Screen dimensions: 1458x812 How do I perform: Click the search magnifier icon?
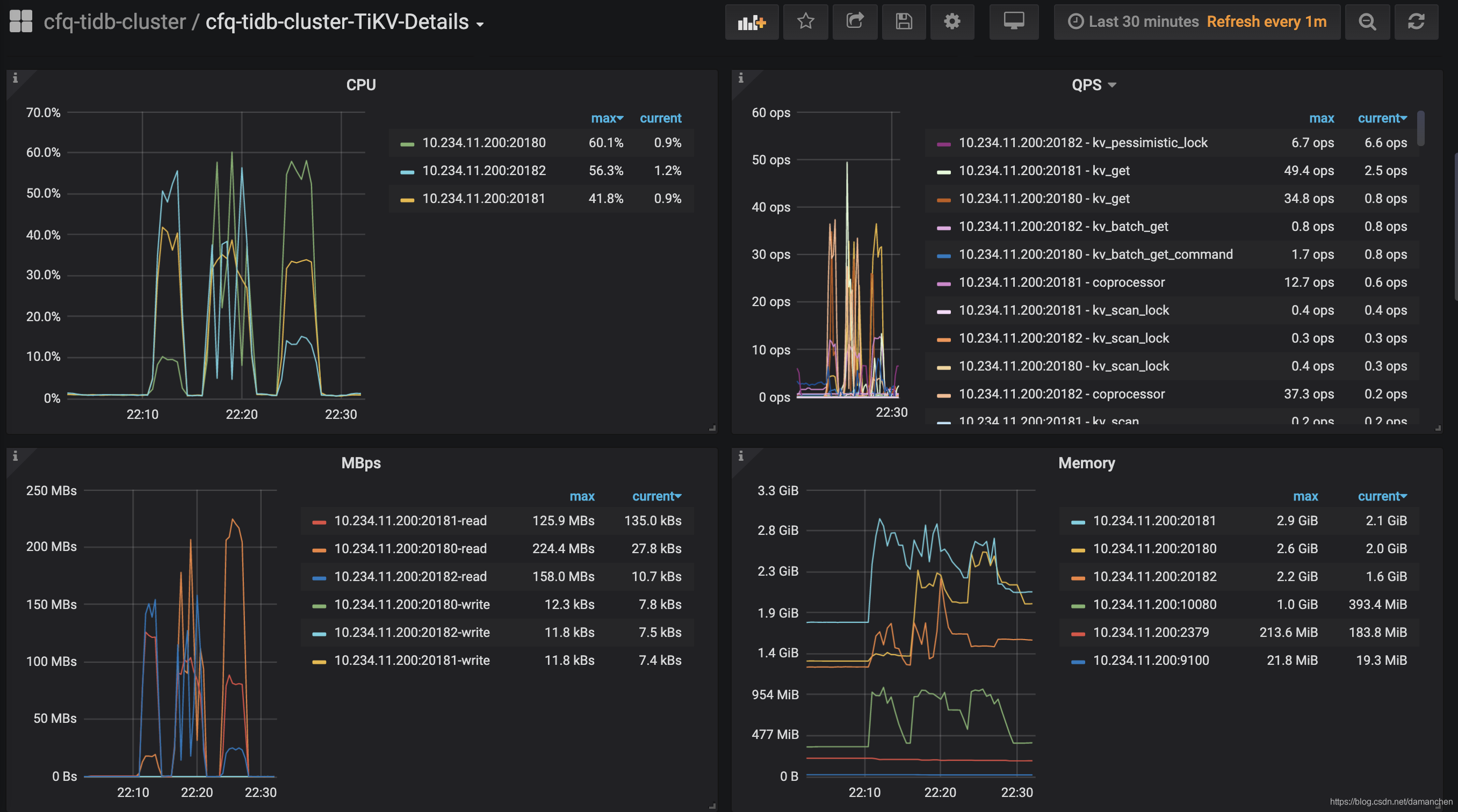click(1368, 20)
